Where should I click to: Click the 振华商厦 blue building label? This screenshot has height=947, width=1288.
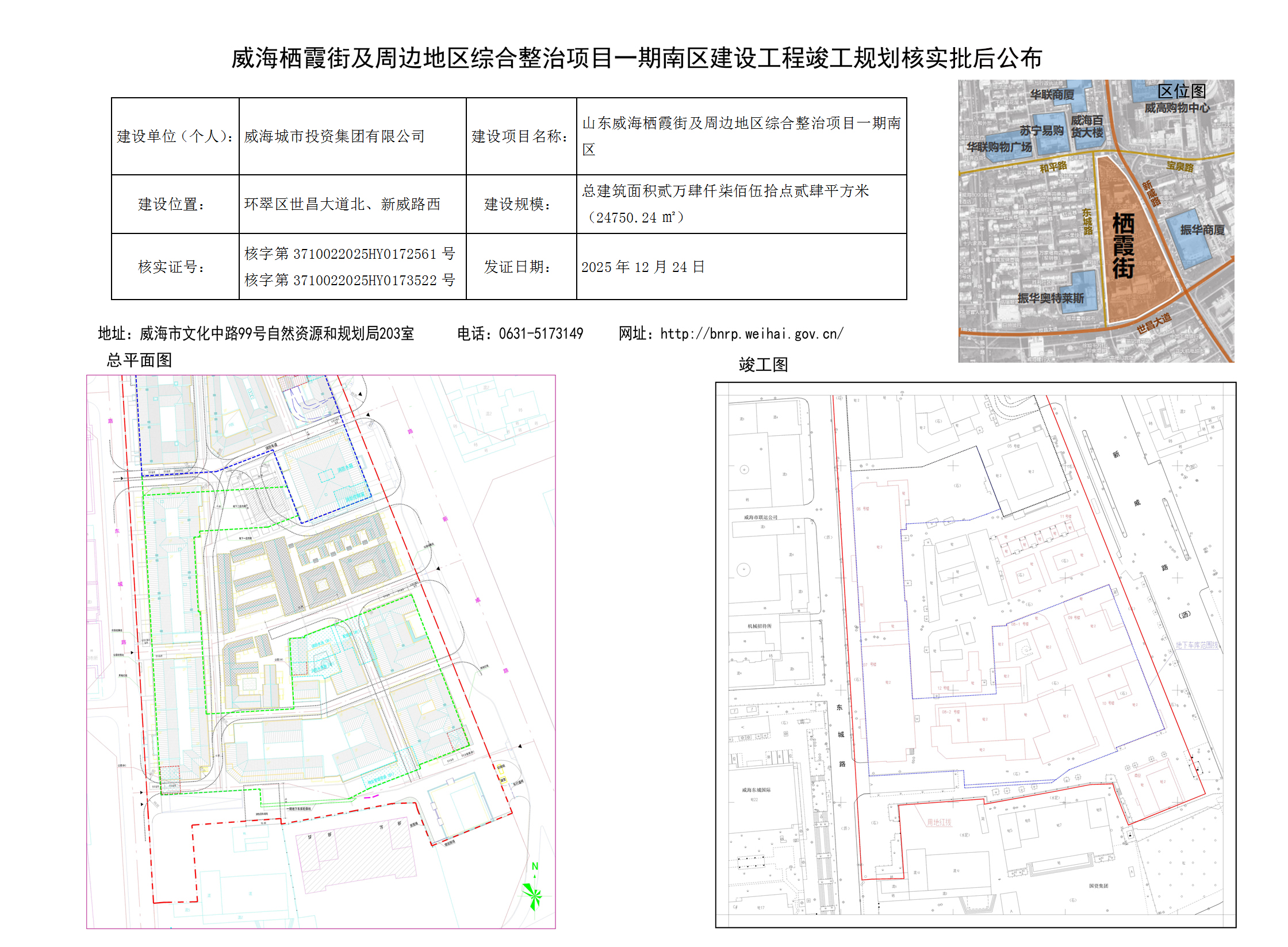click(1202, 230)
